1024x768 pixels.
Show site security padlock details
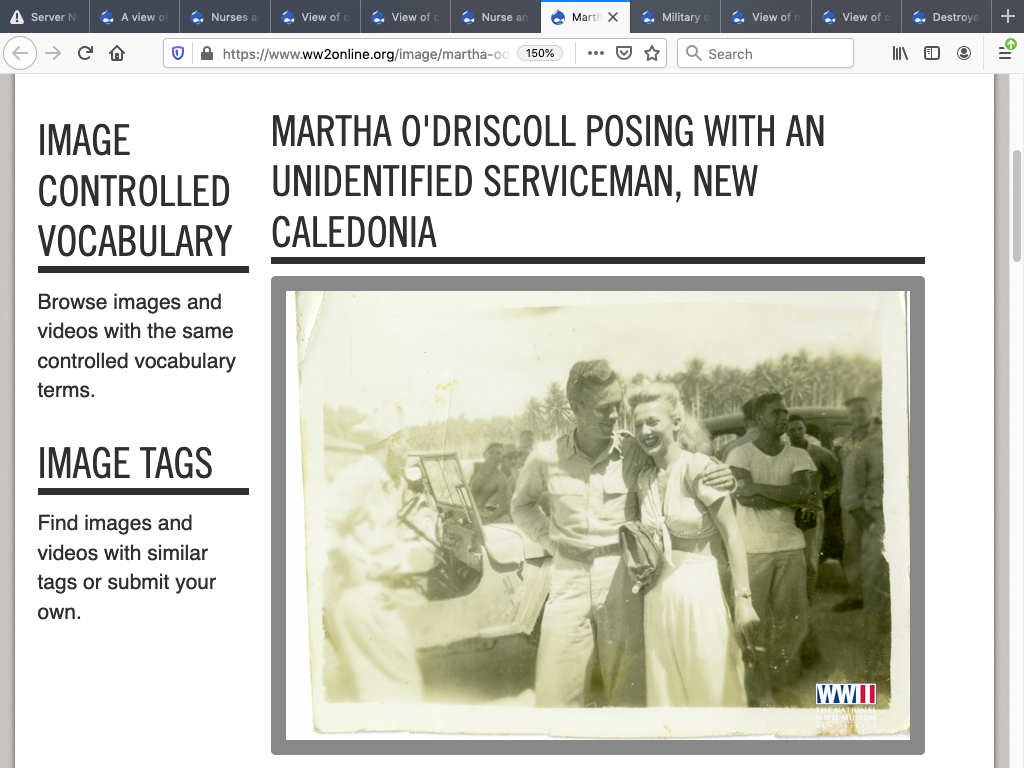coord(206,54)
